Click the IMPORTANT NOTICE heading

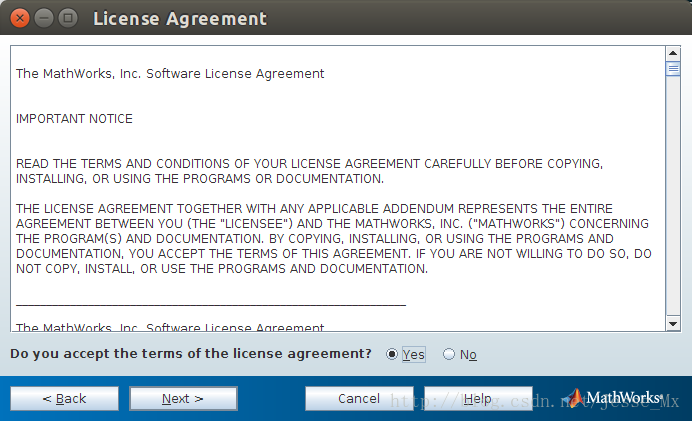(x=74, y=119)
